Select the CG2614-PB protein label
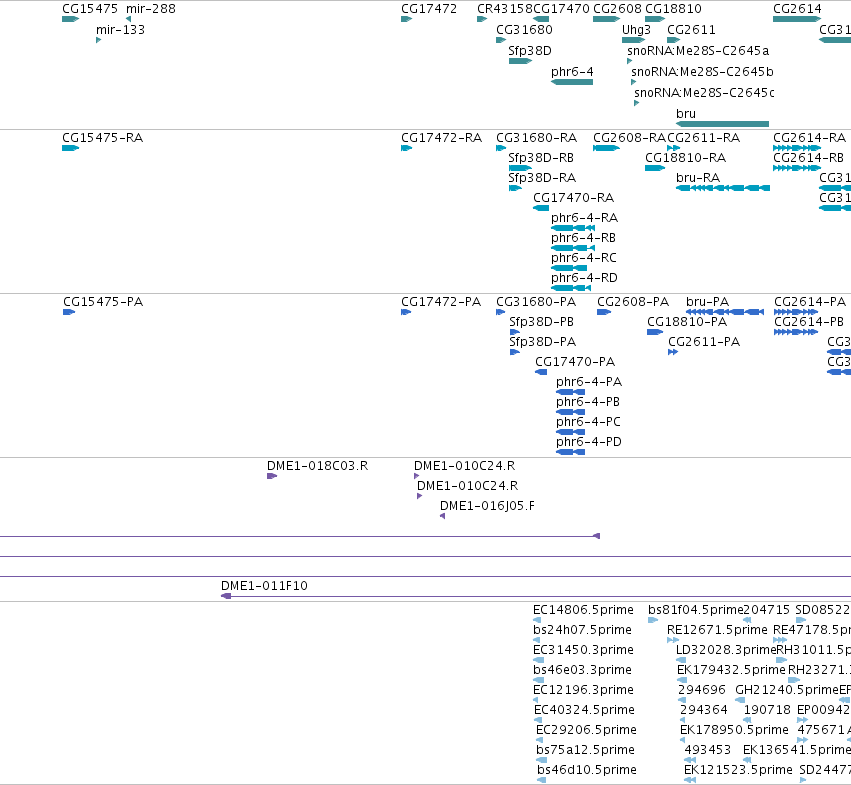Screen dimensions: 851x785 point(809,322)
